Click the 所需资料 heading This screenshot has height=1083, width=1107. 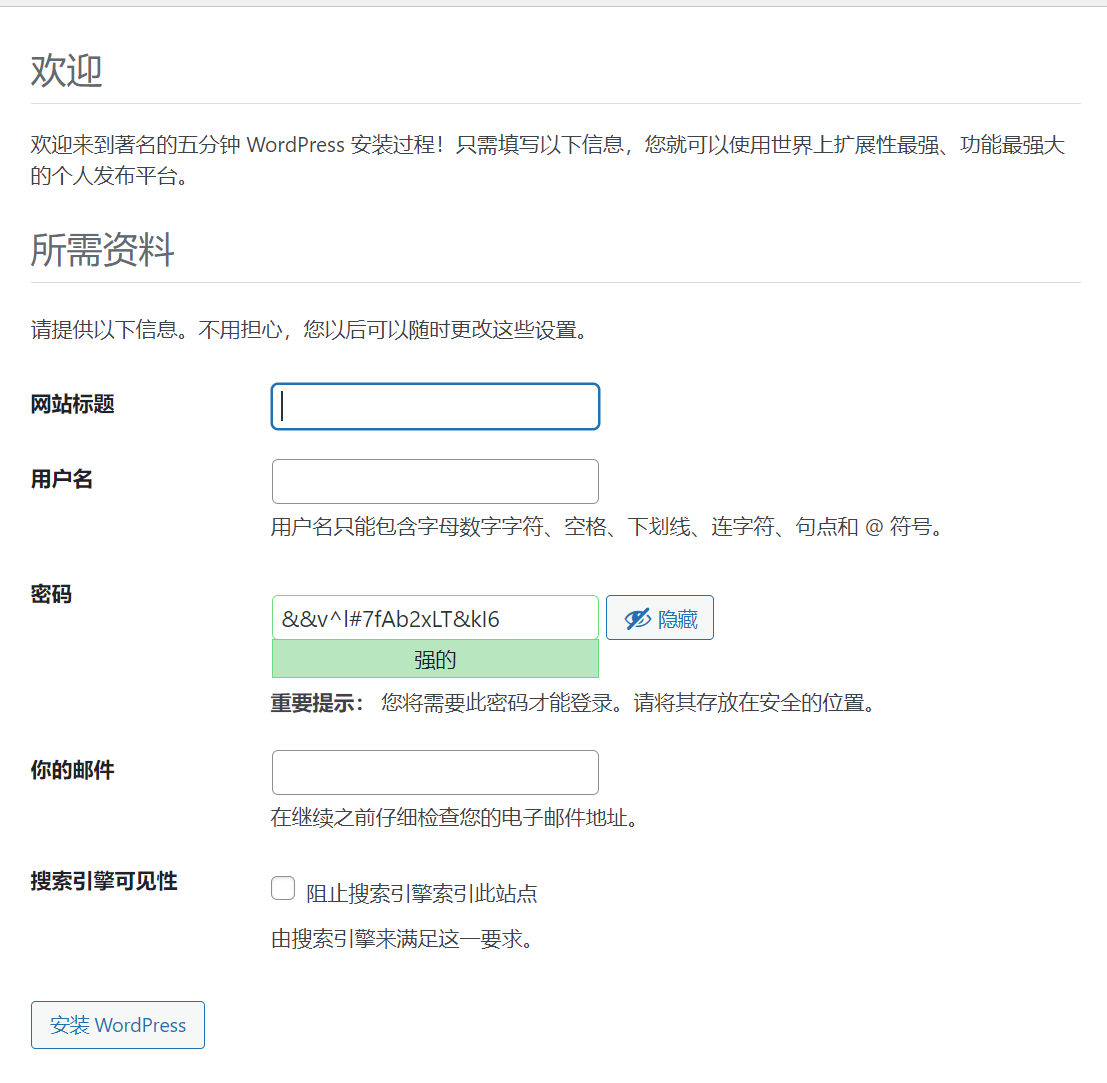point(102,250)
